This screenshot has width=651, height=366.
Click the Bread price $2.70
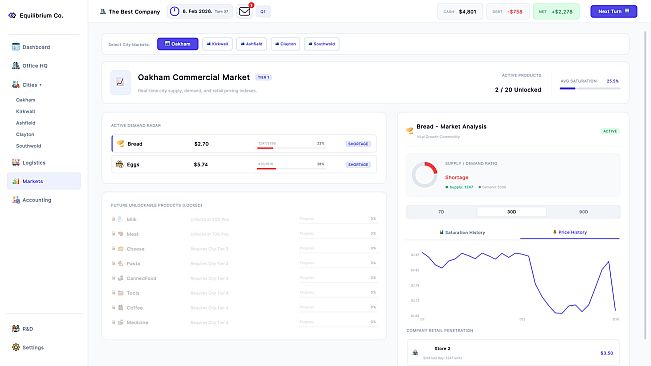pyautogui.click(x=201, y=144)
